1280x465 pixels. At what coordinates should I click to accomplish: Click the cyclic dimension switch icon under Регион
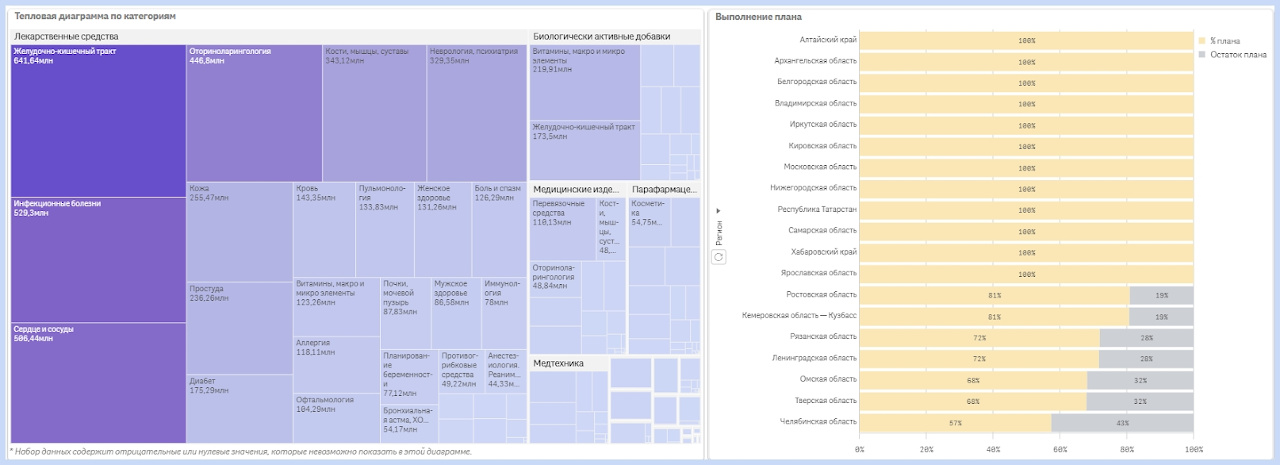[x=719, y=257]
